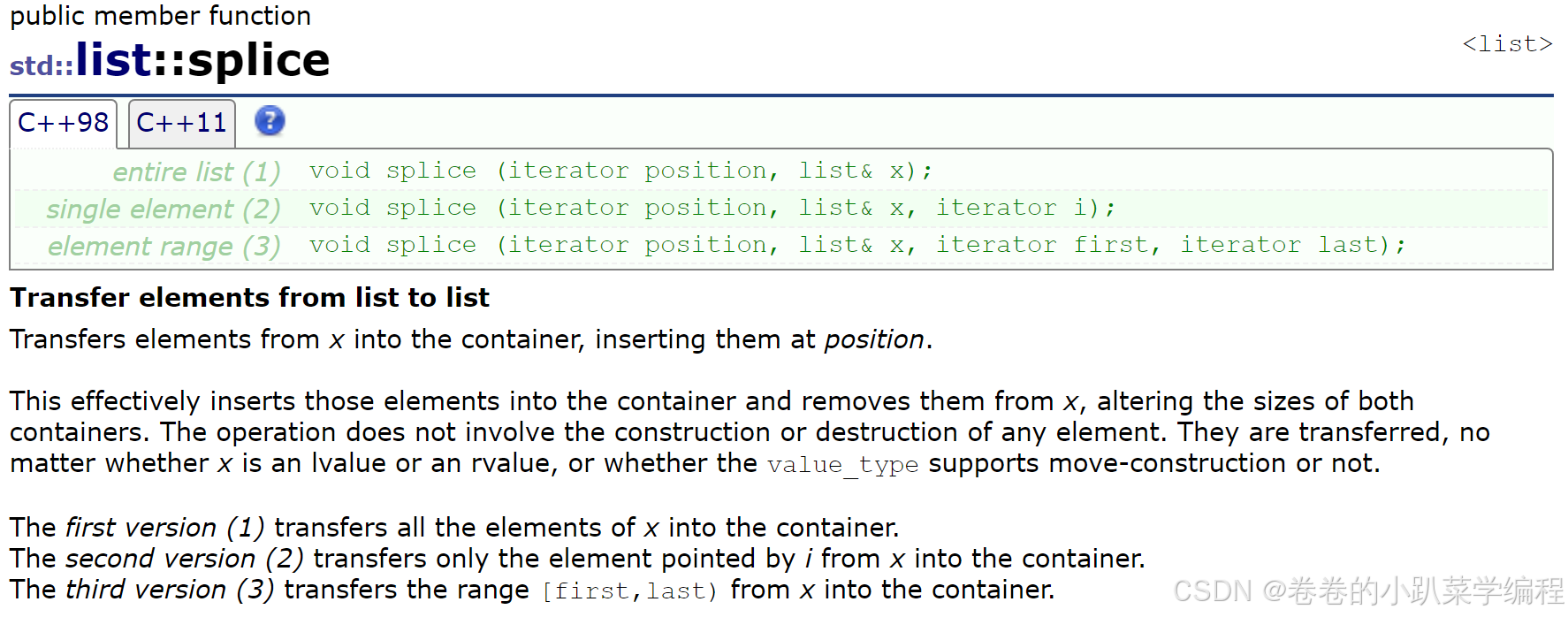Click the std:: namespace link in title
The width and height of the screenshot is (1568, 617).
[42, 65]
